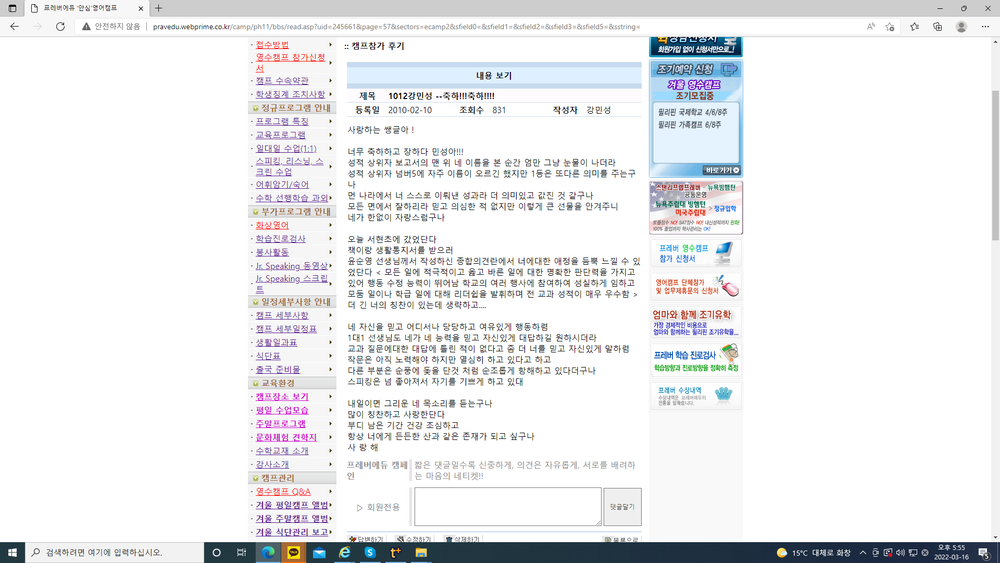Screen dimensions: 1000x563
Task: Open Skype icon in taskbar
Action: pyautogui.click(x=370, y=552)
